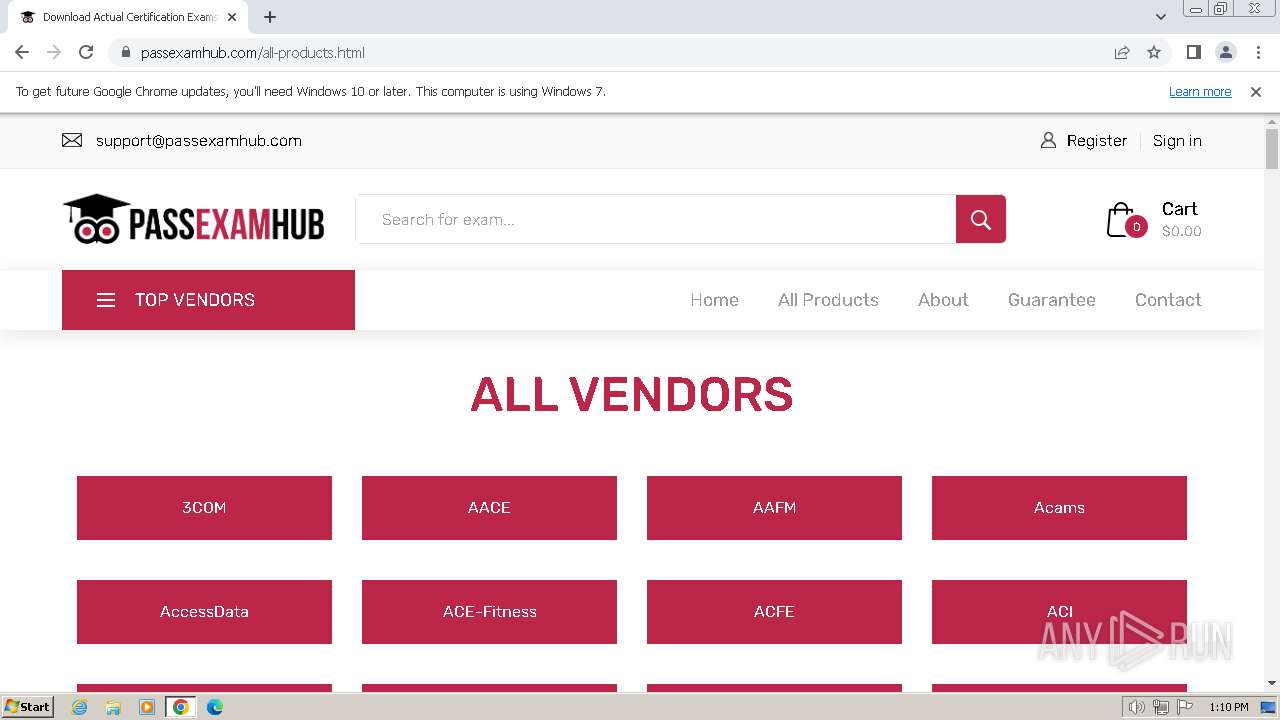Open File Explorer from taskbar
1280x720 pixels.
(x=113, y=707)
